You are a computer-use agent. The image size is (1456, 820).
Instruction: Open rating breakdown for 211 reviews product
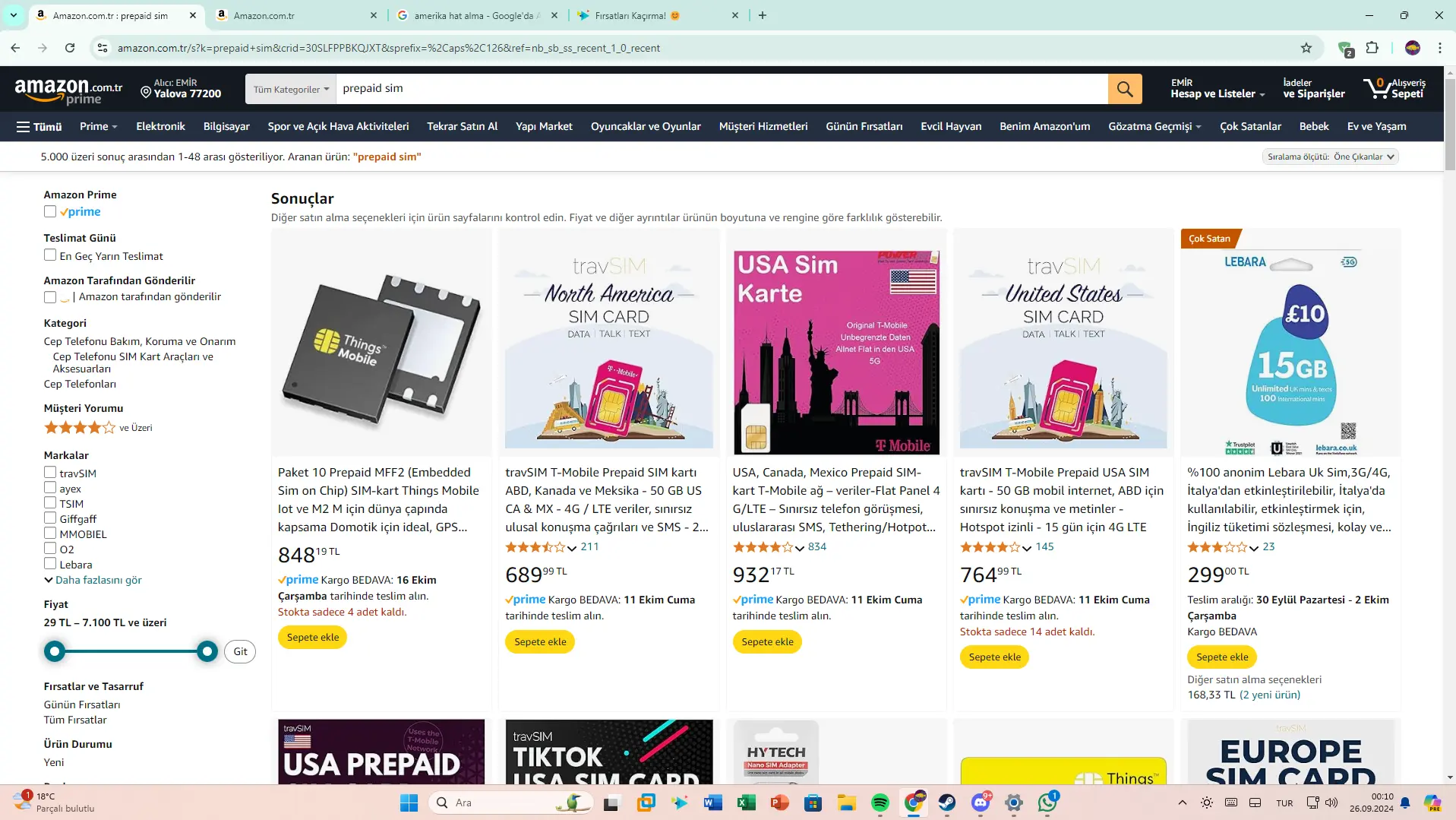coord(572,548)
